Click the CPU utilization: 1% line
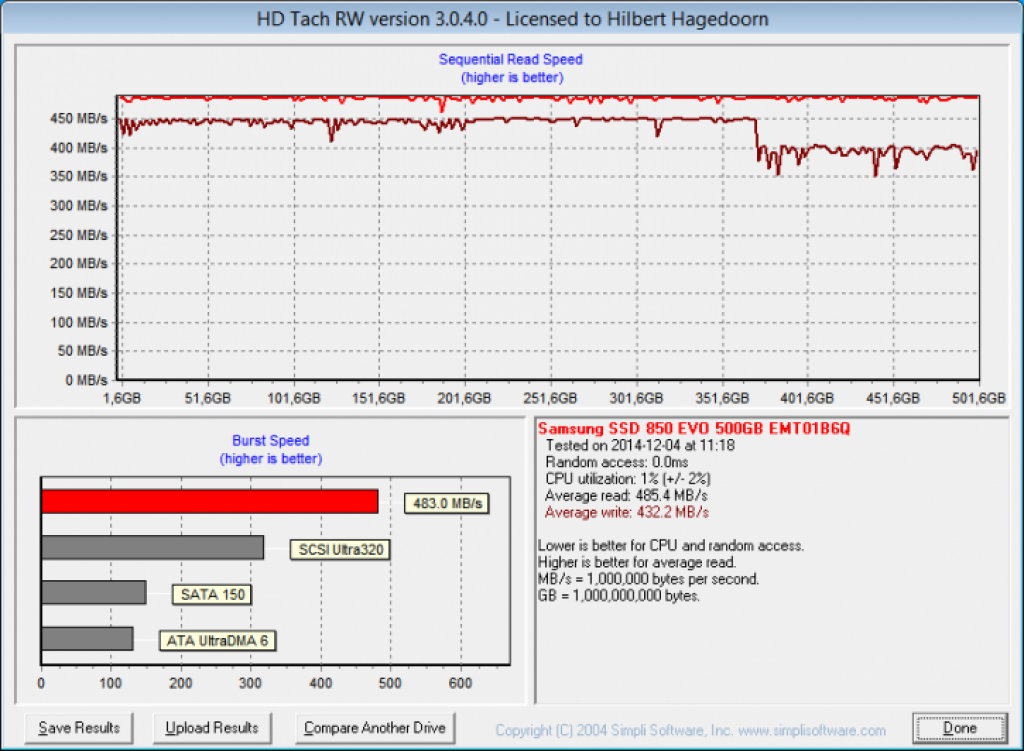Screen dimensions: 1024x751 tap(628, 479)
